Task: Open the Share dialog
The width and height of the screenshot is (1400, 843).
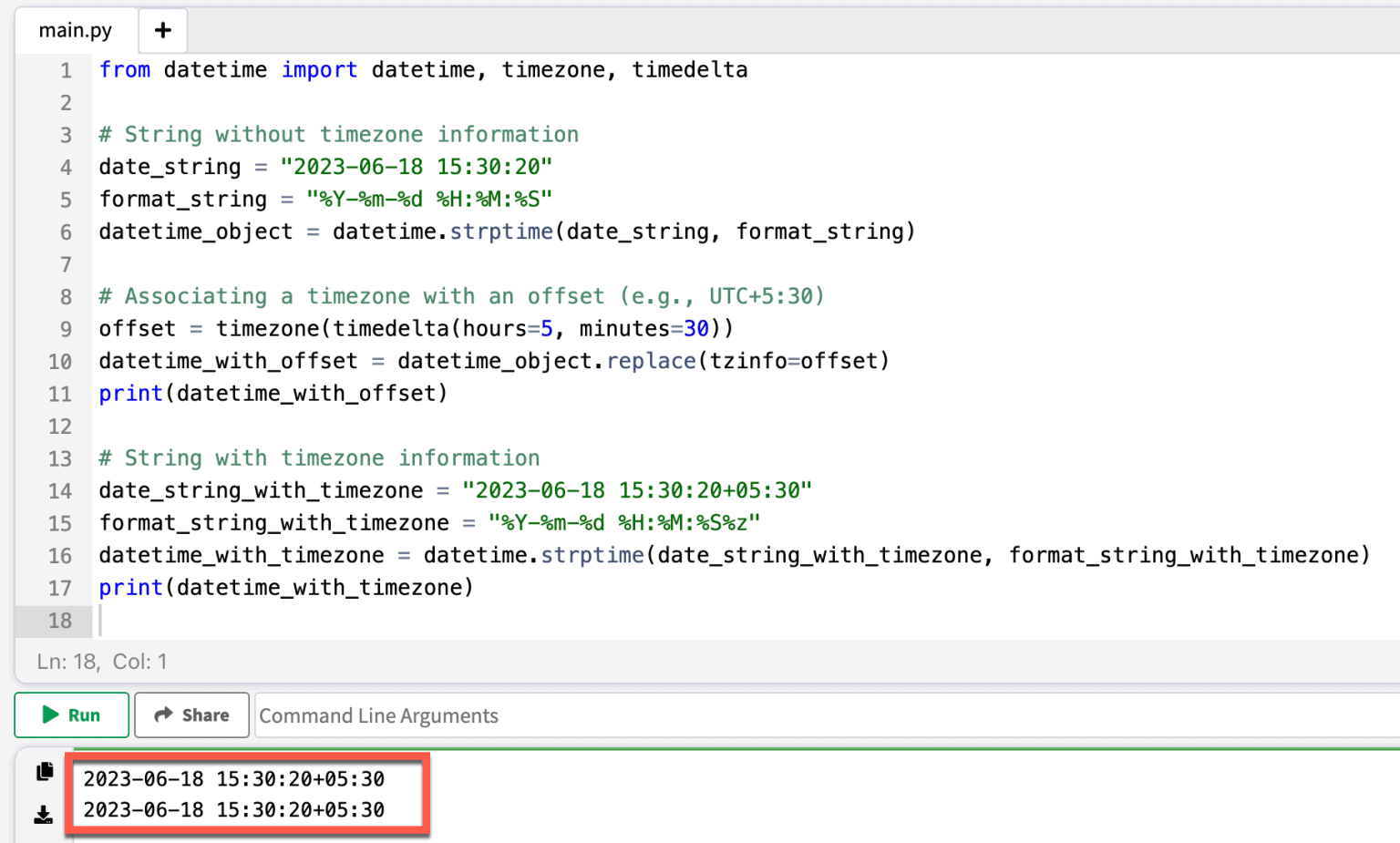Action: 191,714
